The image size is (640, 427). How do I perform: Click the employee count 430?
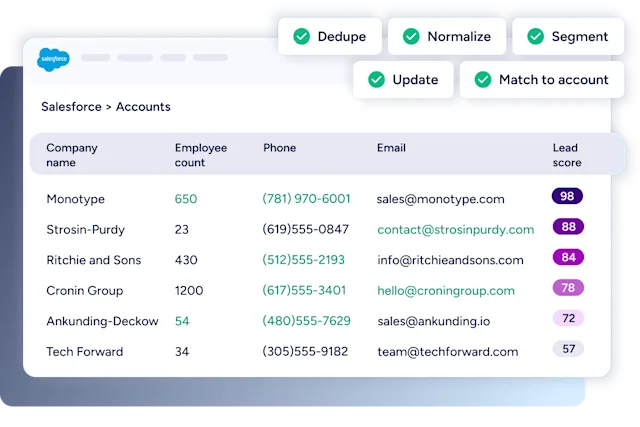(x=186, y=260)
